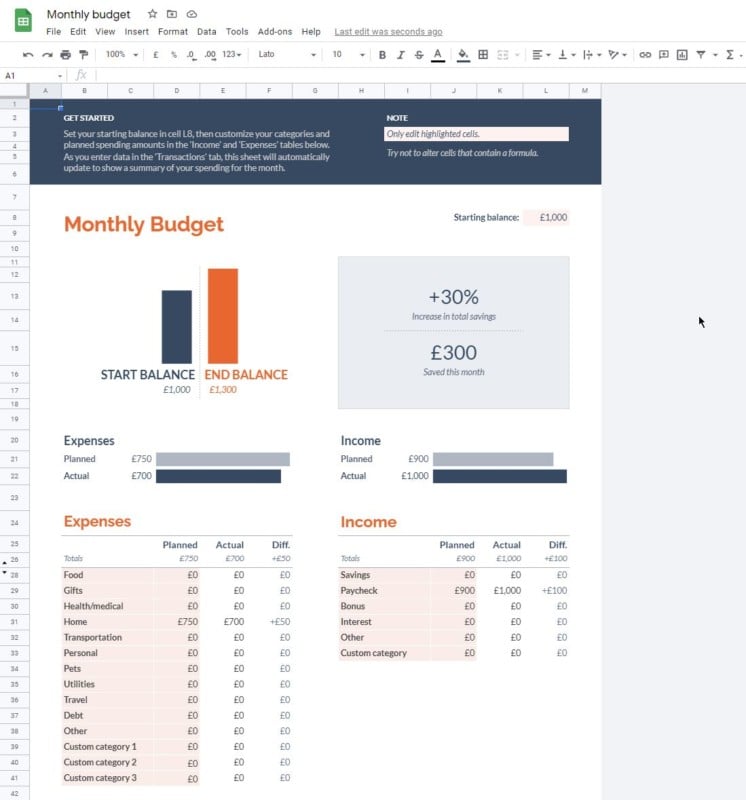
Task: Select the paint format tool
Action: (83, 54)
